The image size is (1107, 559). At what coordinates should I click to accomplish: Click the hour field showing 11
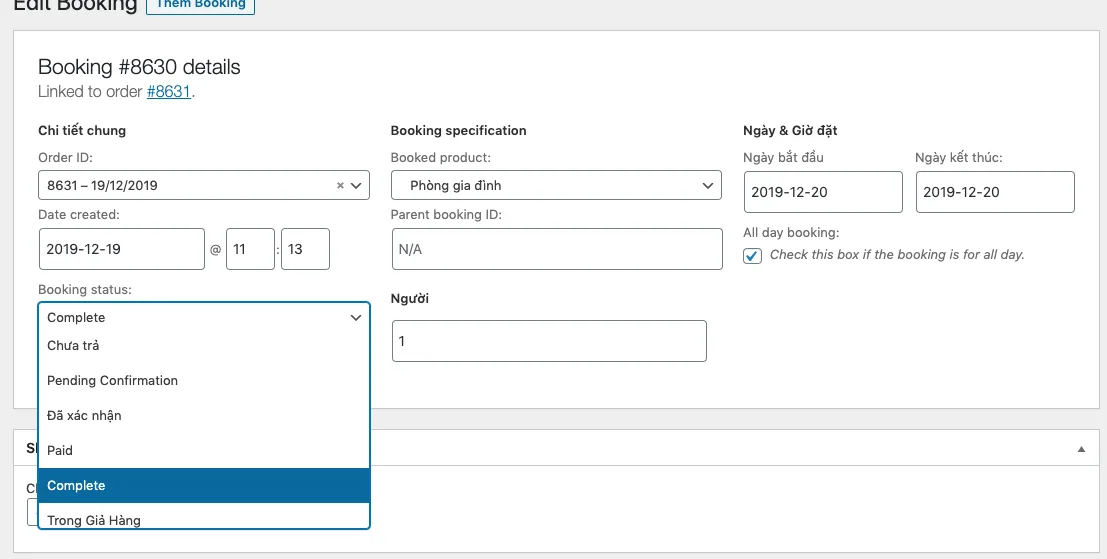(x=250, y=249)
